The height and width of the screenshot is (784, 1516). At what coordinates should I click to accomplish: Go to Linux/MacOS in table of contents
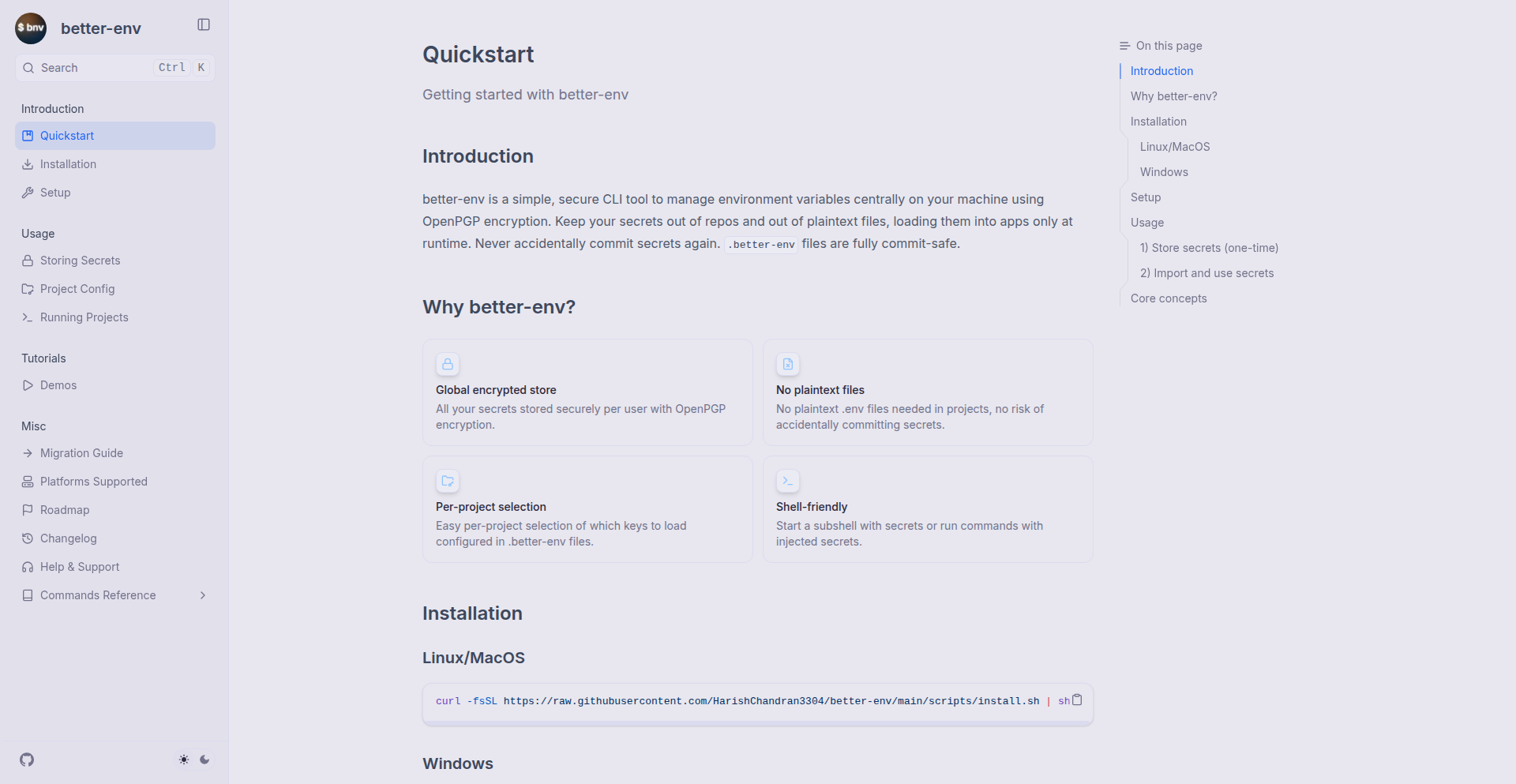coord(1175,147)
